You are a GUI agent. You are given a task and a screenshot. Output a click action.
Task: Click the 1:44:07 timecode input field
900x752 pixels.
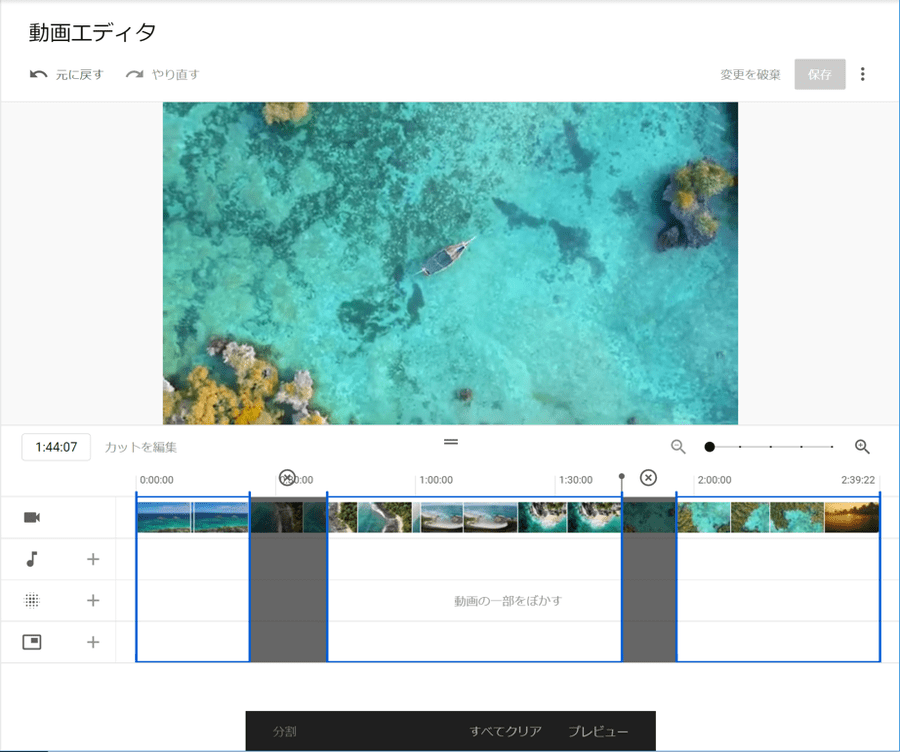click(x=56, y=447)
